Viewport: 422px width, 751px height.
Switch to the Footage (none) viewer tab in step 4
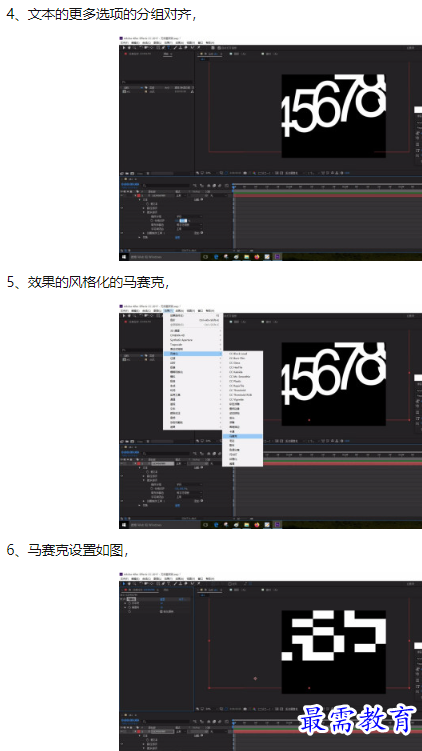268,54
